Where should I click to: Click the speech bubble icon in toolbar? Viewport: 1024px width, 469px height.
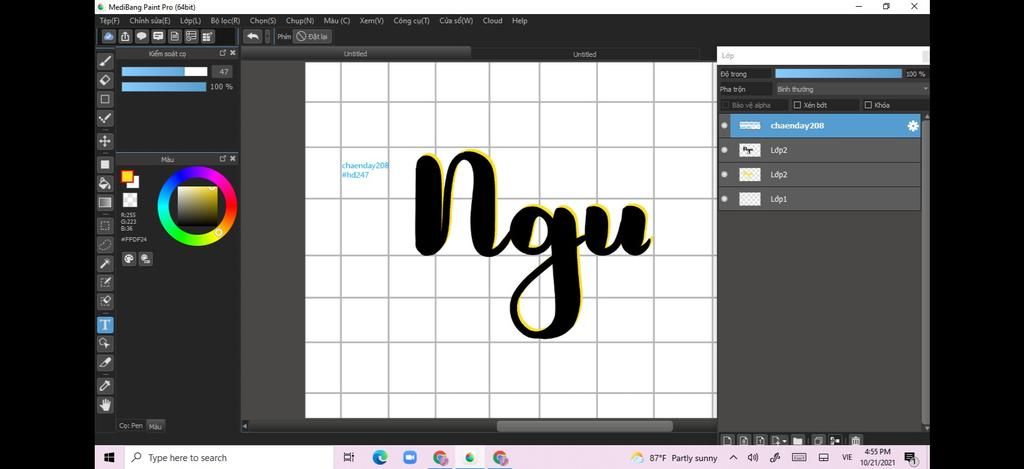(x=142, y=37)
